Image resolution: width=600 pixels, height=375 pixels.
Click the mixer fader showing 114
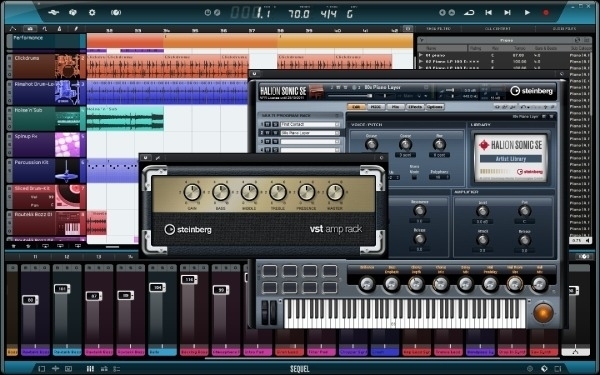point(189,280)
